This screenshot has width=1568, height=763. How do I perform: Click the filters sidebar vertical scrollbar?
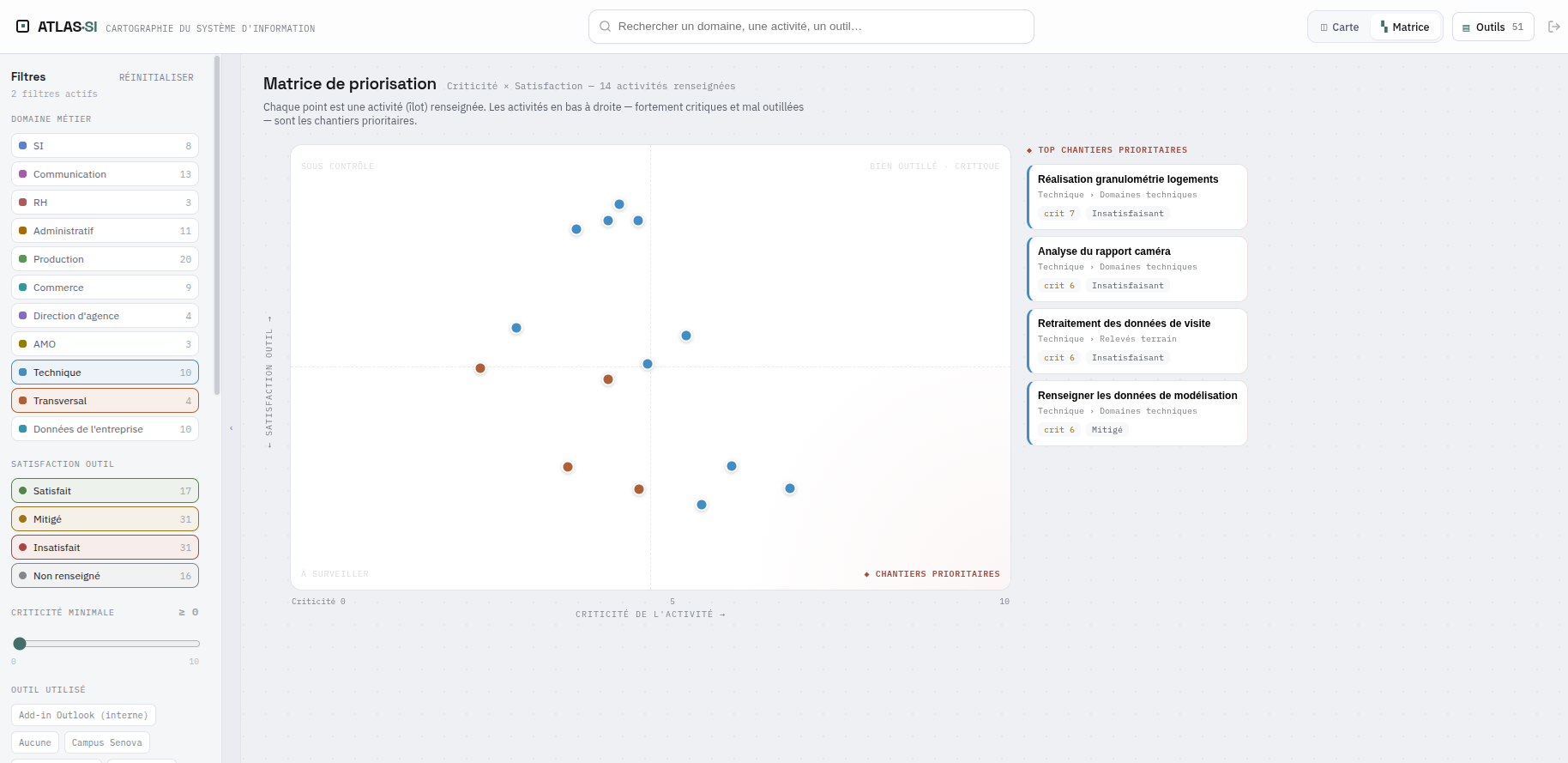coord(217,225)
